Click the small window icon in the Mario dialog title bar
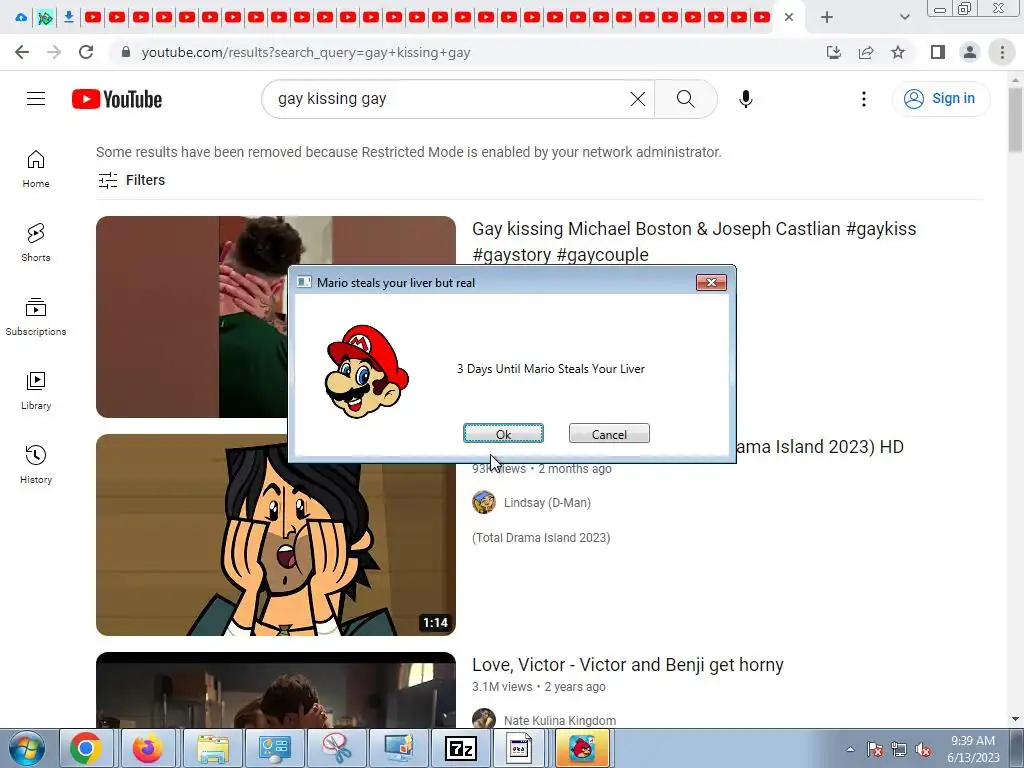Image resolution: width=1024 pixels, height=768 pixels. pos(304,282)
